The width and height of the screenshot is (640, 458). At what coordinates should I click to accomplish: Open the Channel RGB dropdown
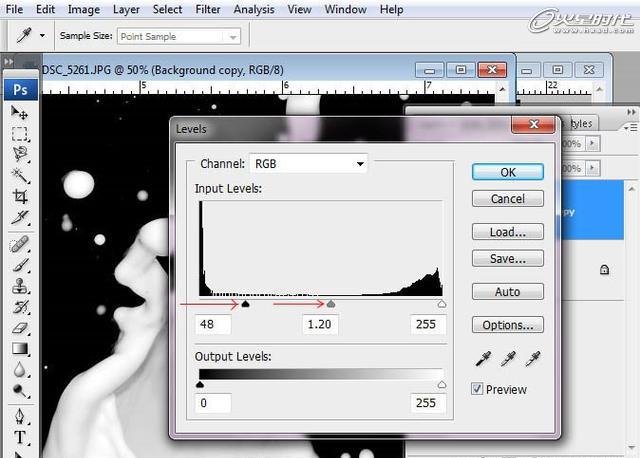308,163
